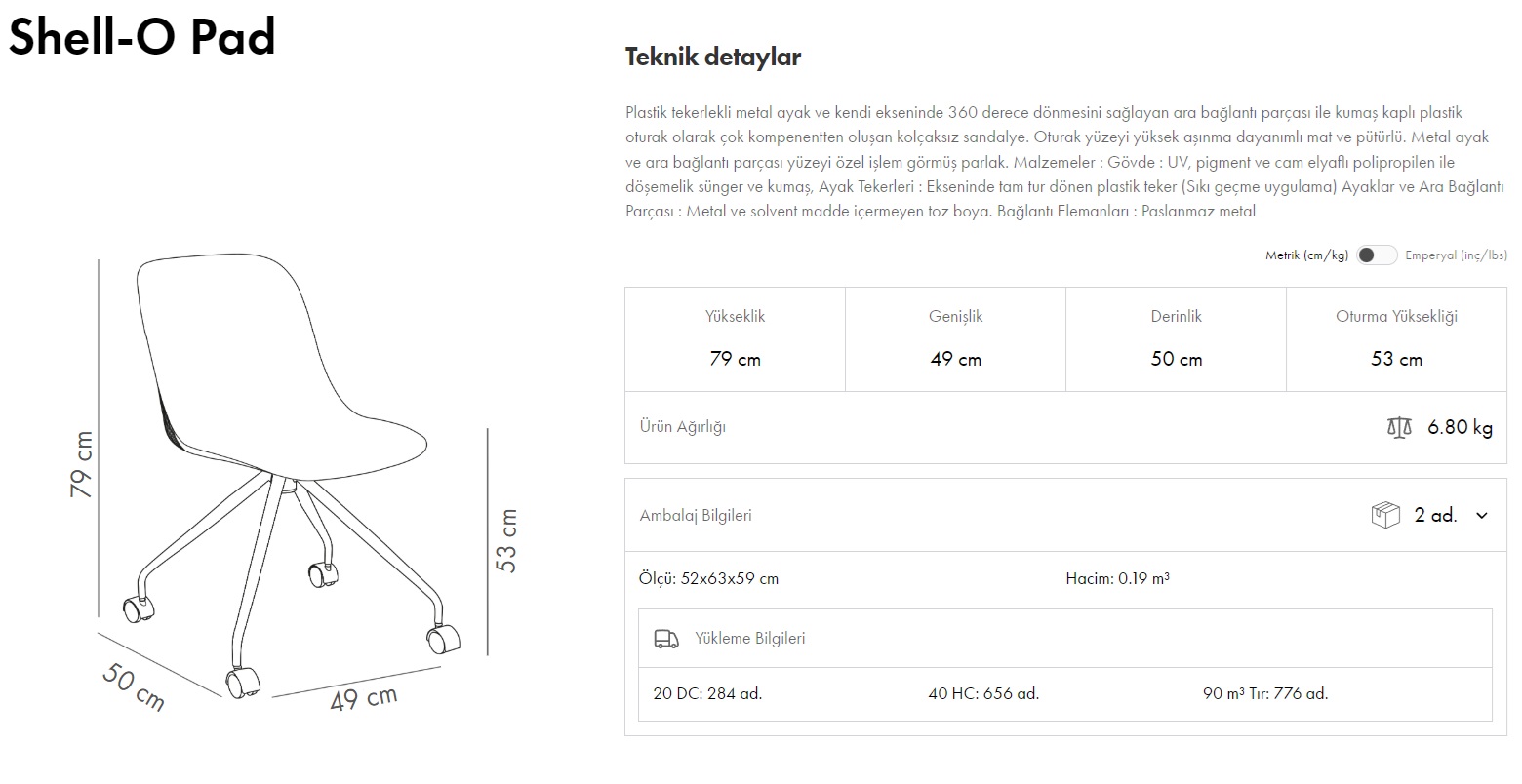Click the 40 HC: 656 ad. value
The image size is (1522, 784).
[x=983, y=694]
